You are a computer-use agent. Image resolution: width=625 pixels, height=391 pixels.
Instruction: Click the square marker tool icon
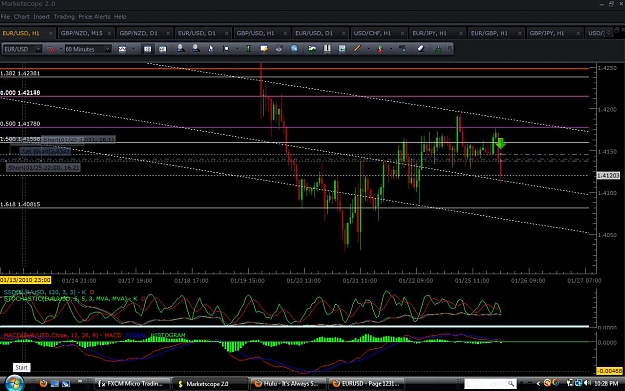[x=226, y=49]
